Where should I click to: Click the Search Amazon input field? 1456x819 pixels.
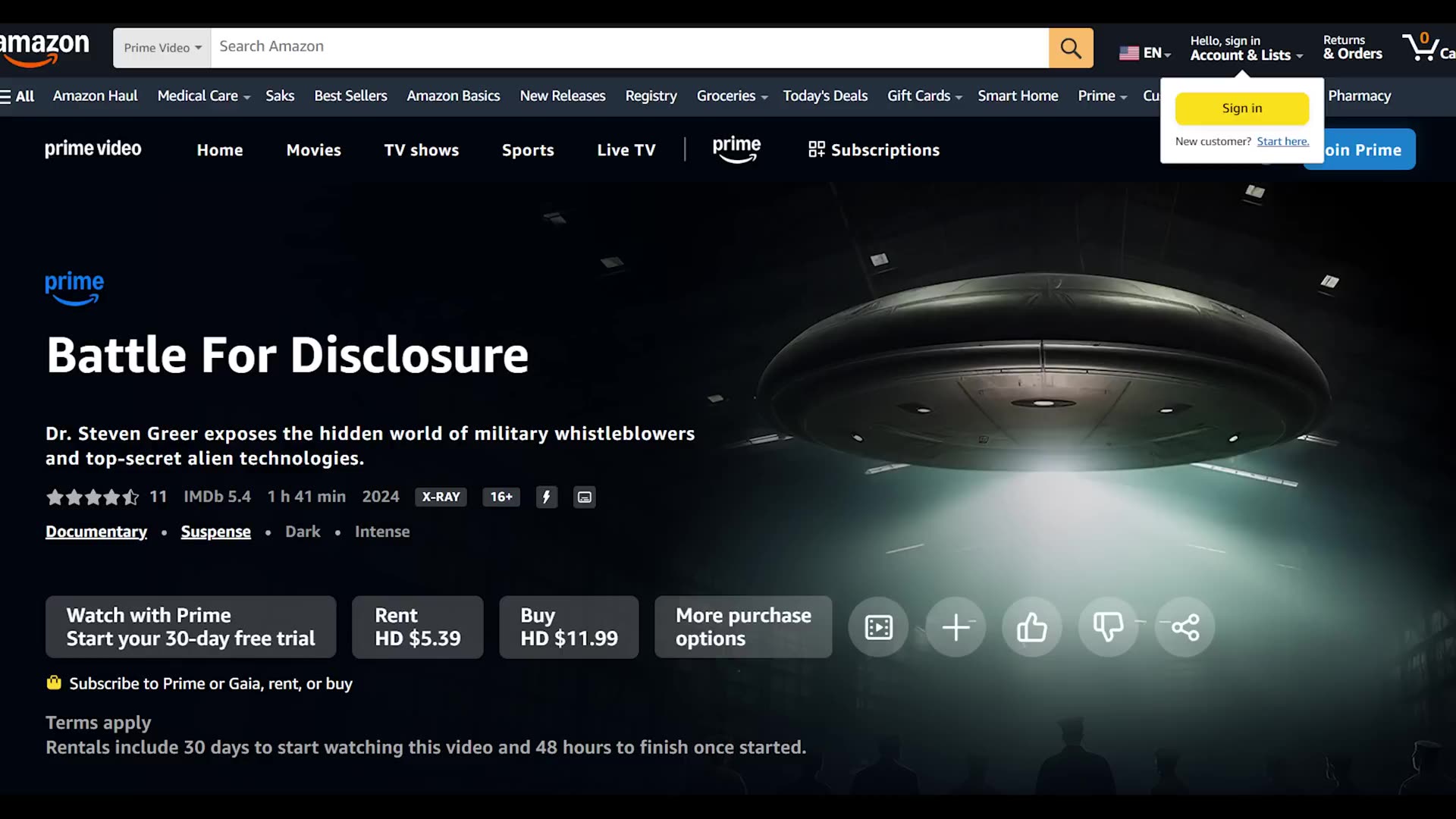point(607,47)
